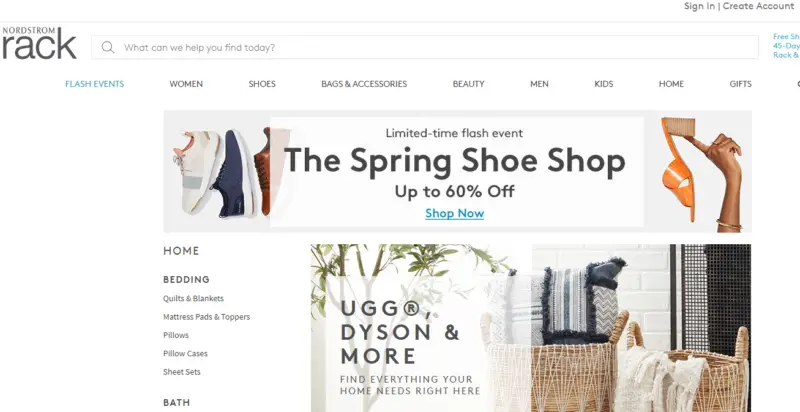Open the Kids category
Image resolution: width=800 pixels, height=412 pixels.
(x=604, y=84)
